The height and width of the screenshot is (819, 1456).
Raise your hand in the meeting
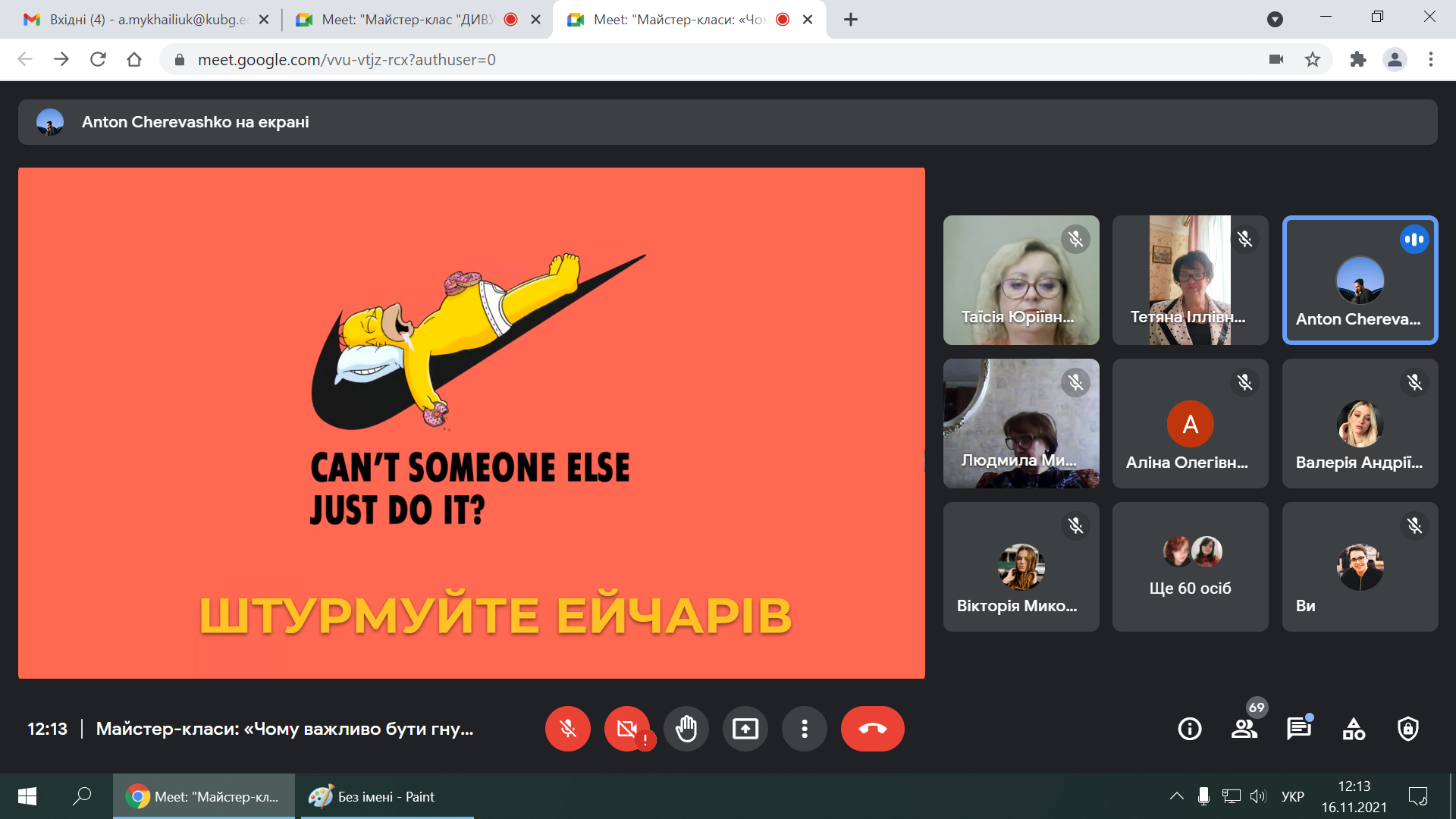point(686,729)
